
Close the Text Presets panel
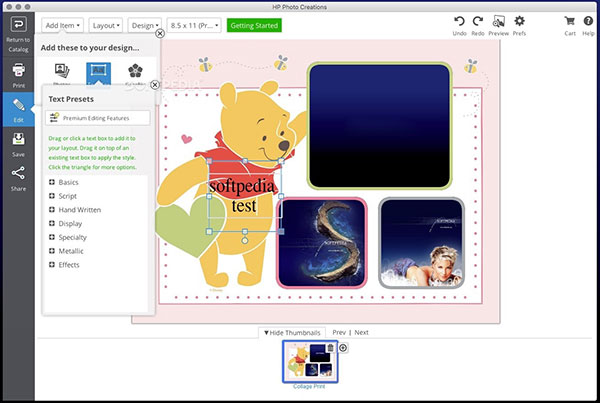point(155,85)
